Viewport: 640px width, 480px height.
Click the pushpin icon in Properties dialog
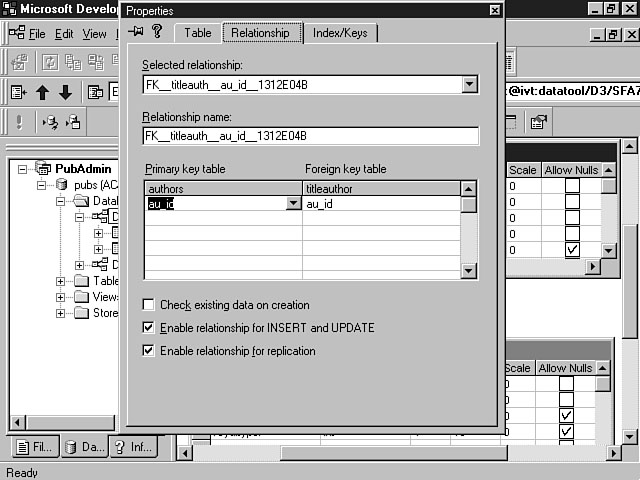point(136,32)
